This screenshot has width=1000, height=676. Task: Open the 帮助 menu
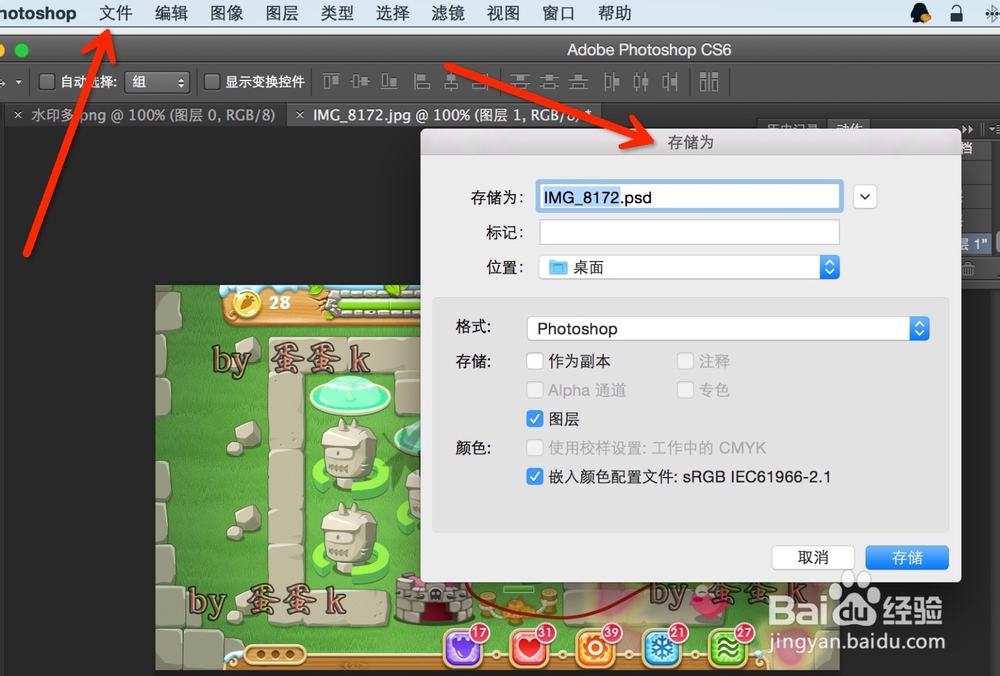click(615, 13)
